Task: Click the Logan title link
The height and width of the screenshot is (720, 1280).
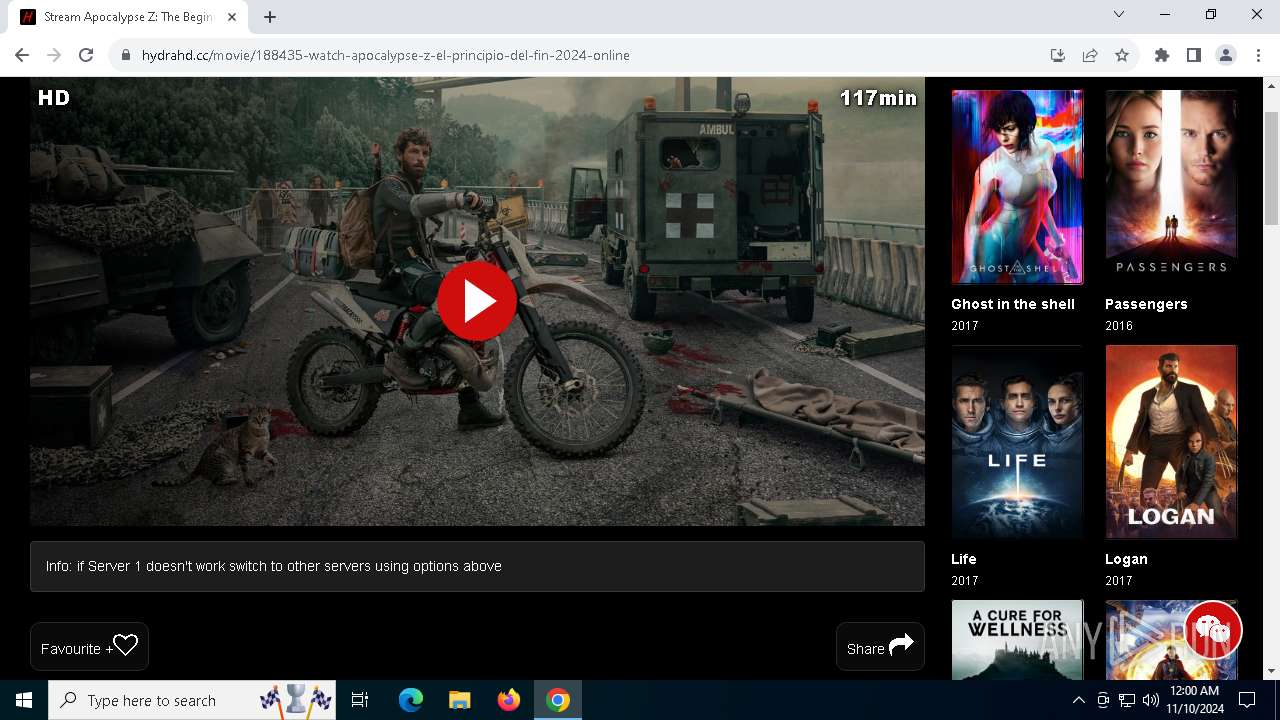Action: pyautogui.click(x=1126, y=559)
